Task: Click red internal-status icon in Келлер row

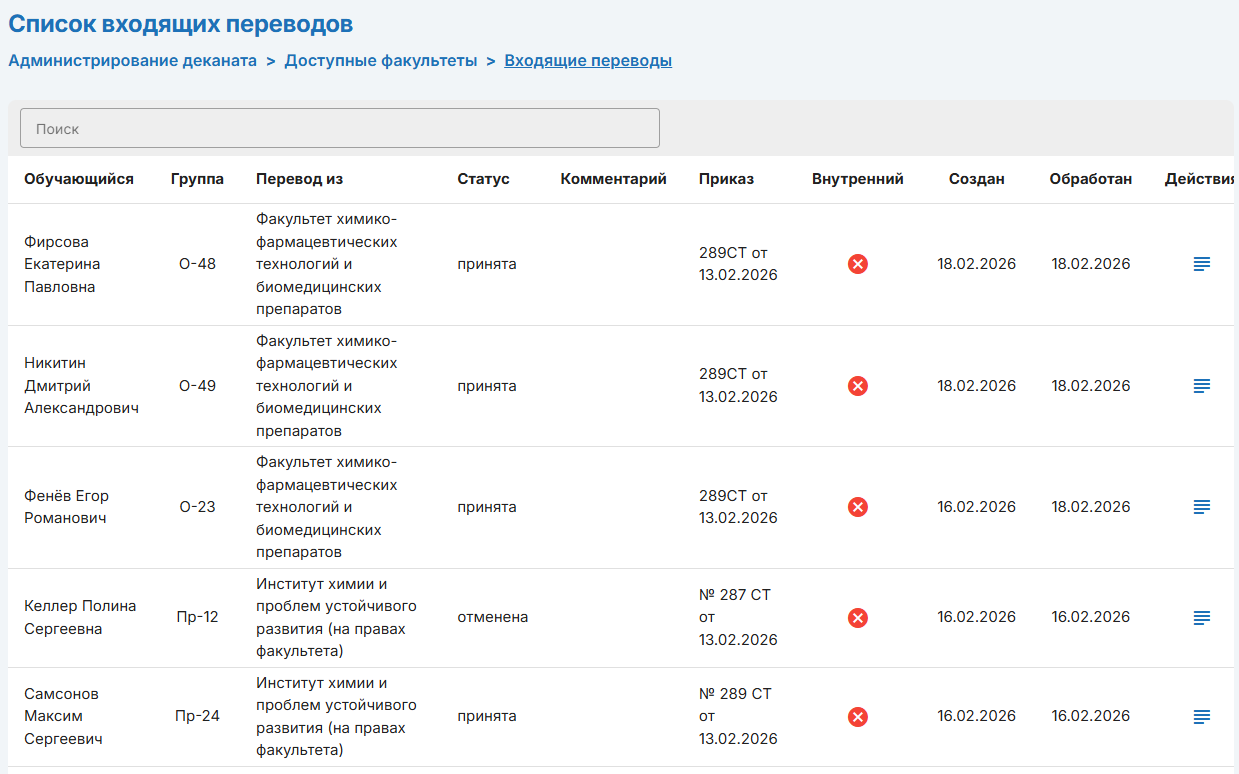Action: point(857,618)
